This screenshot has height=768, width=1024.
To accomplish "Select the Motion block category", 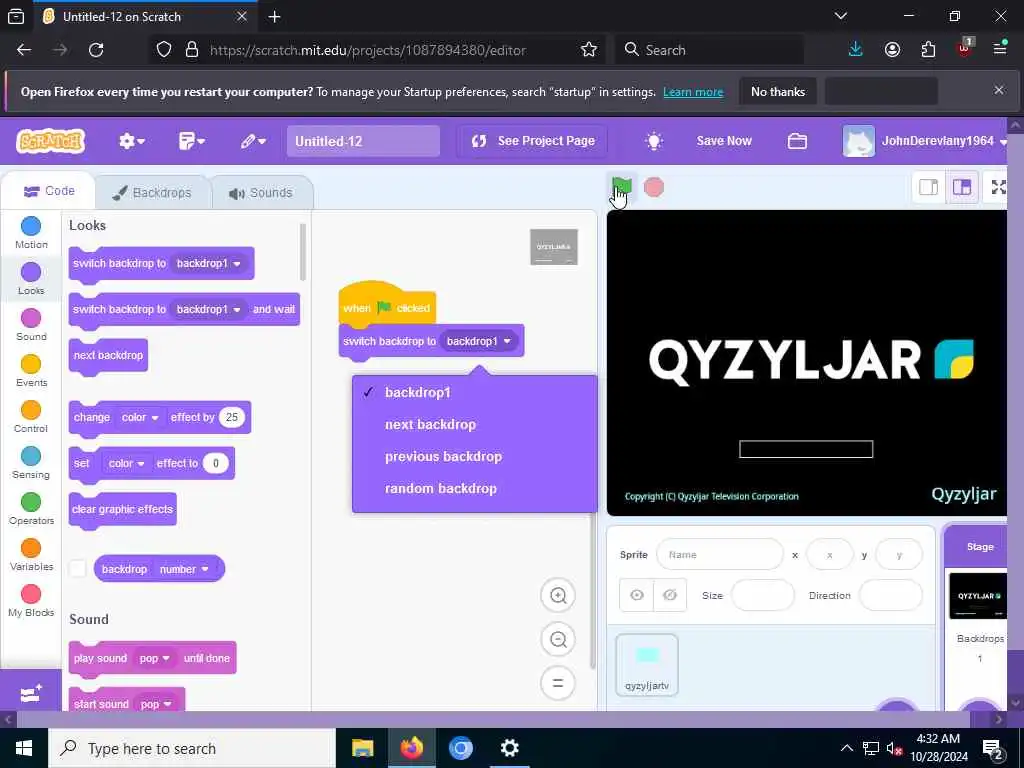I will coord(31,233).
